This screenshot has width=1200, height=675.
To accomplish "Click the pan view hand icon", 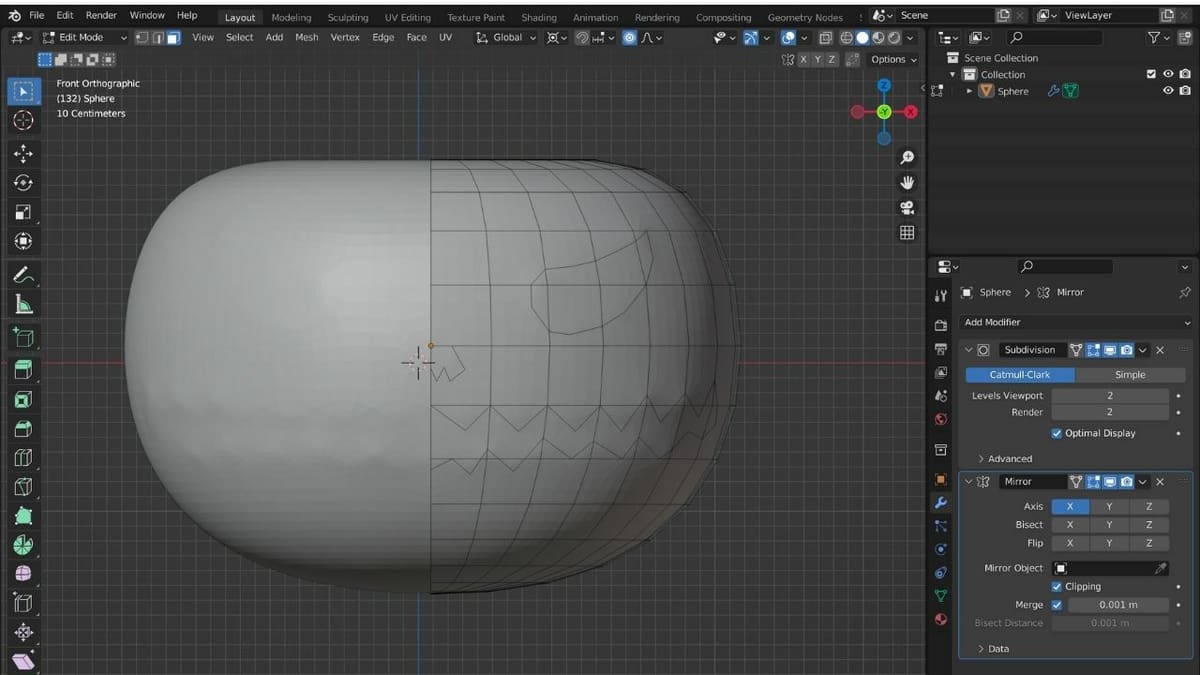I will tap(907, 183).
